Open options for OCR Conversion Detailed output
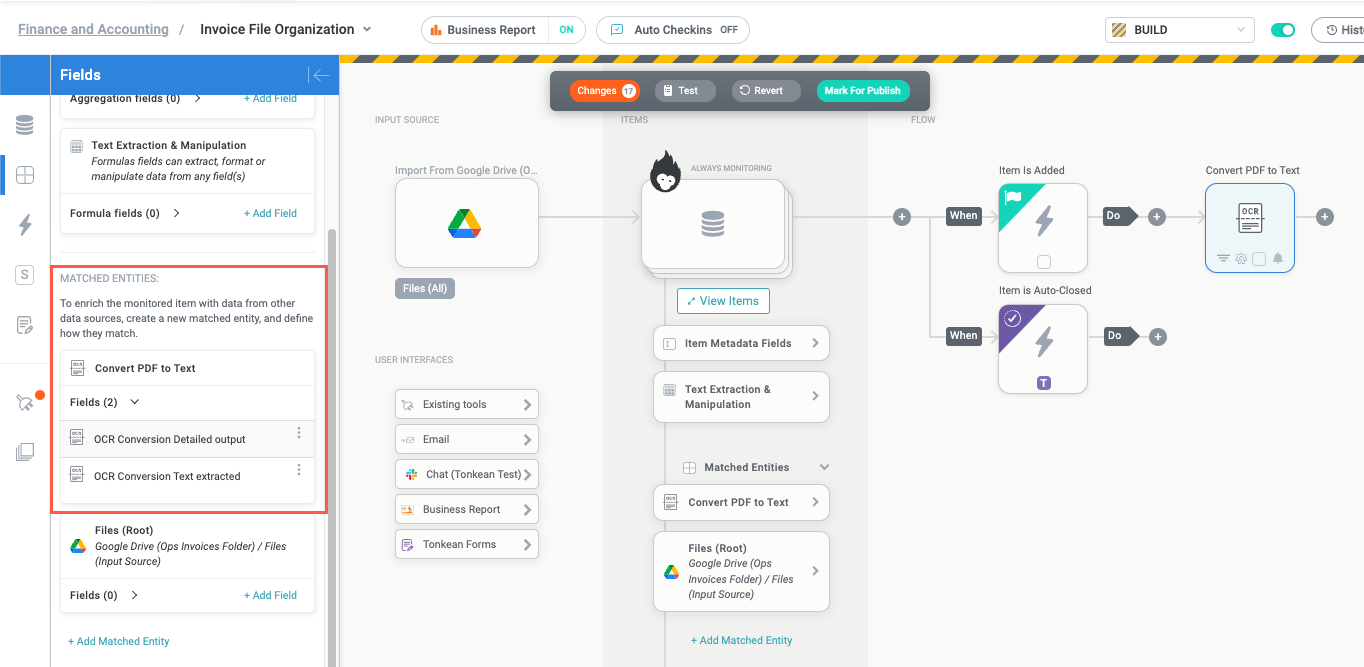 (299, 433)
